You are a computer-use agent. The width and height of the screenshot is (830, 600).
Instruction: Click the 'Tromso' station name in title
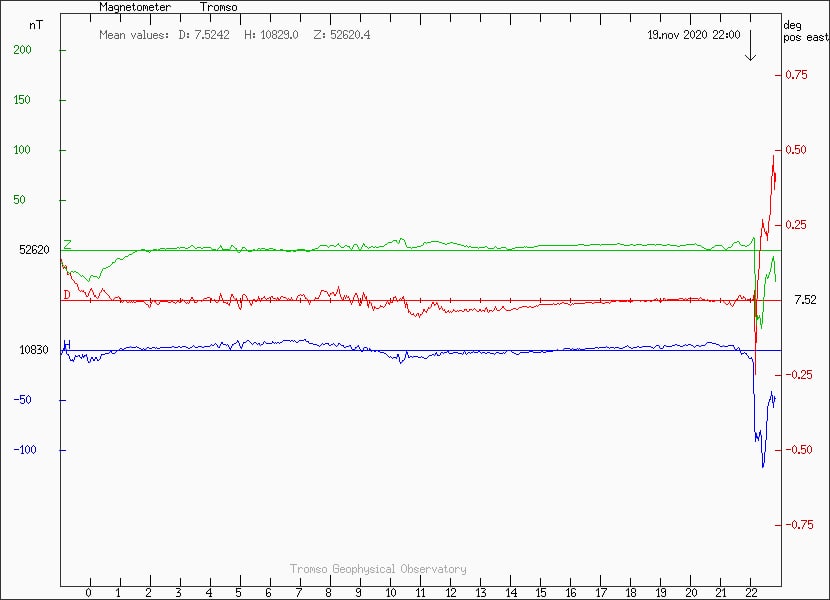coord(219,7)
